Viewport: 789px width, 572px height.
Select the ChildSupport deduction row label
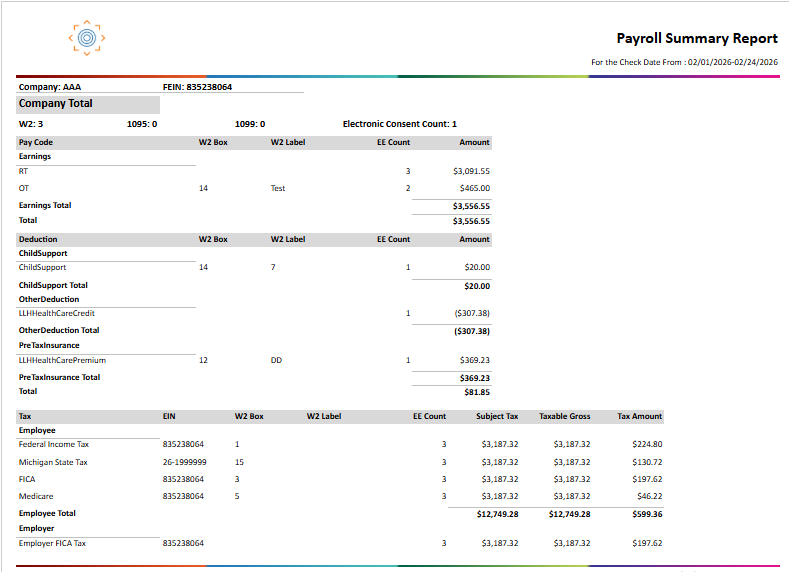click(x=42, y=267)
